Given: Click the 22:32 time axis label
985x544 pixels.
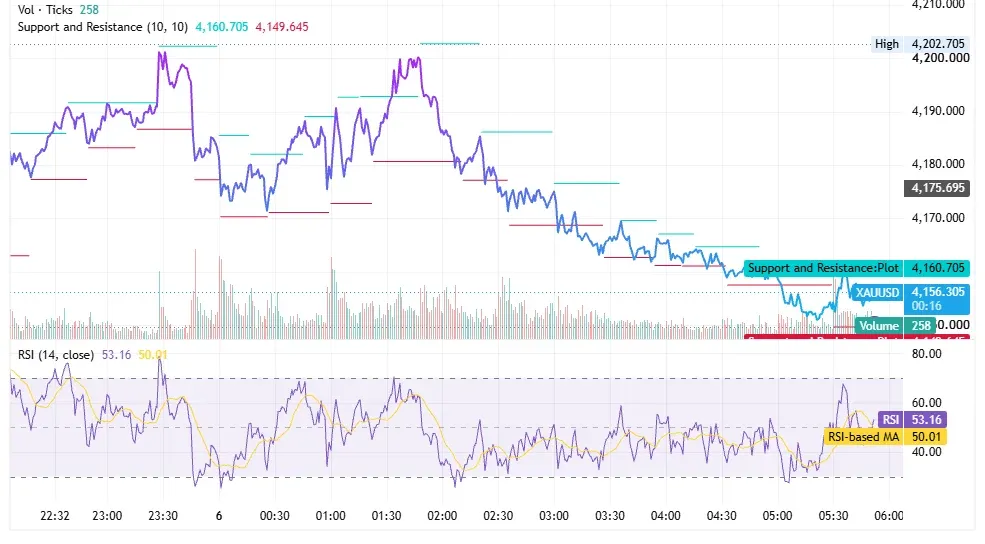Looking at the screenshot, I should point(55,516).
